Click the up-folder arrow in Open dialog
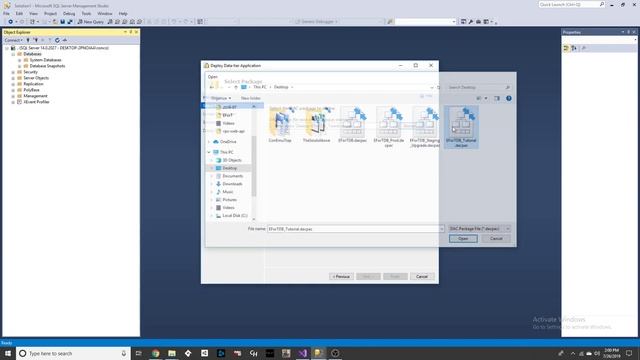Image resolution: width=640 pixels, height=360 pixels. pos(236,87)
